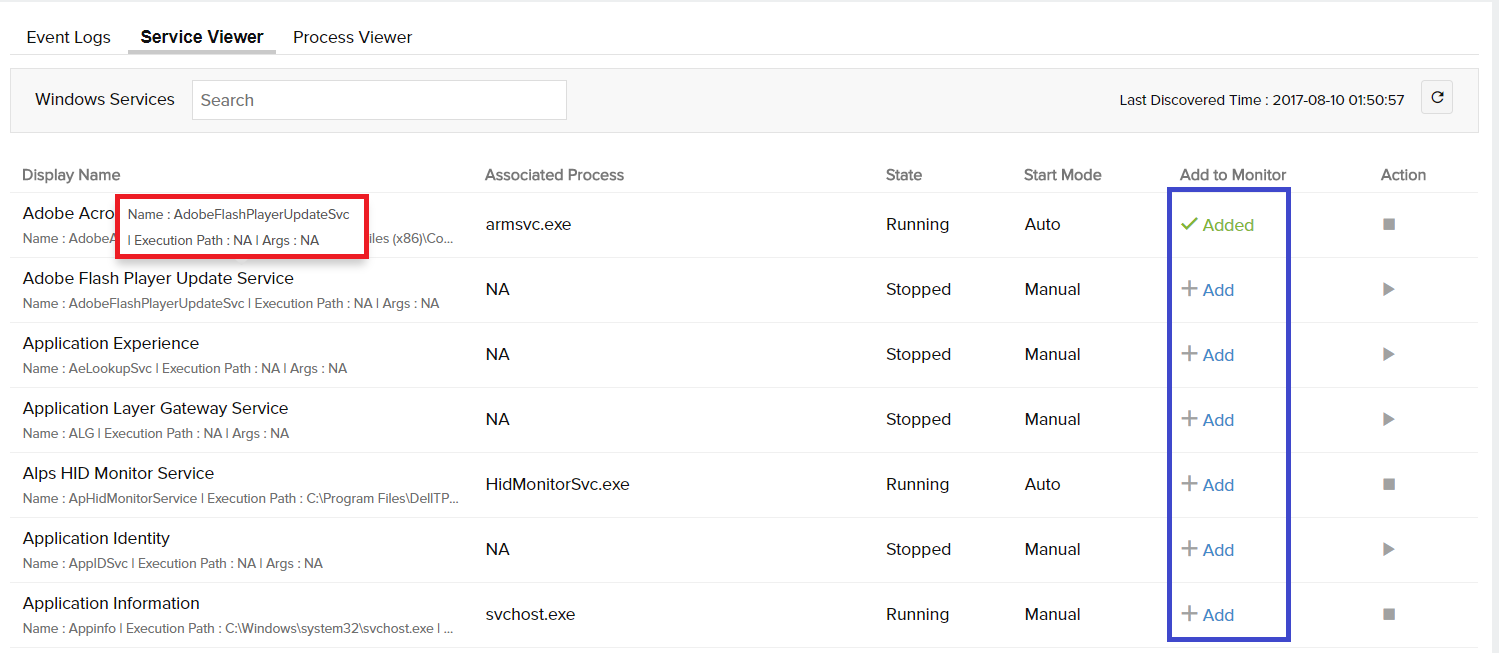
Task: Select the Service Viewer tab
Action: click(202, 37)
